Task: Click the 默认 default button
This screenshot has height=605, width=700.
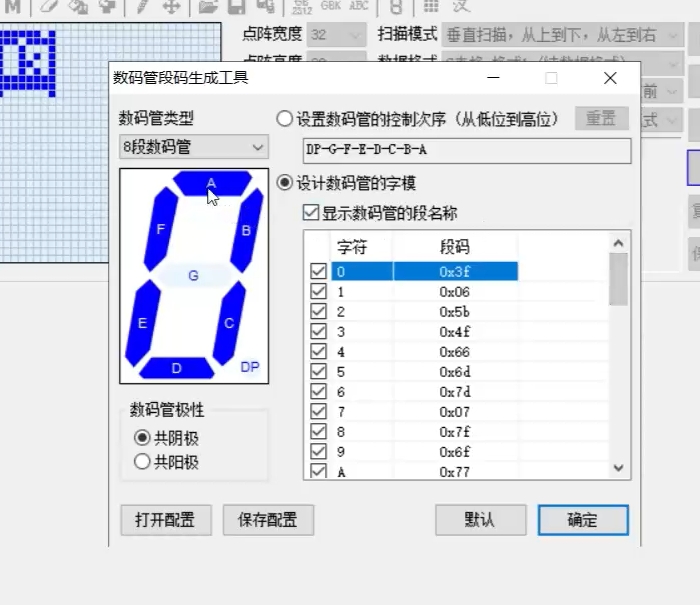Action: (x=481, y=520)
